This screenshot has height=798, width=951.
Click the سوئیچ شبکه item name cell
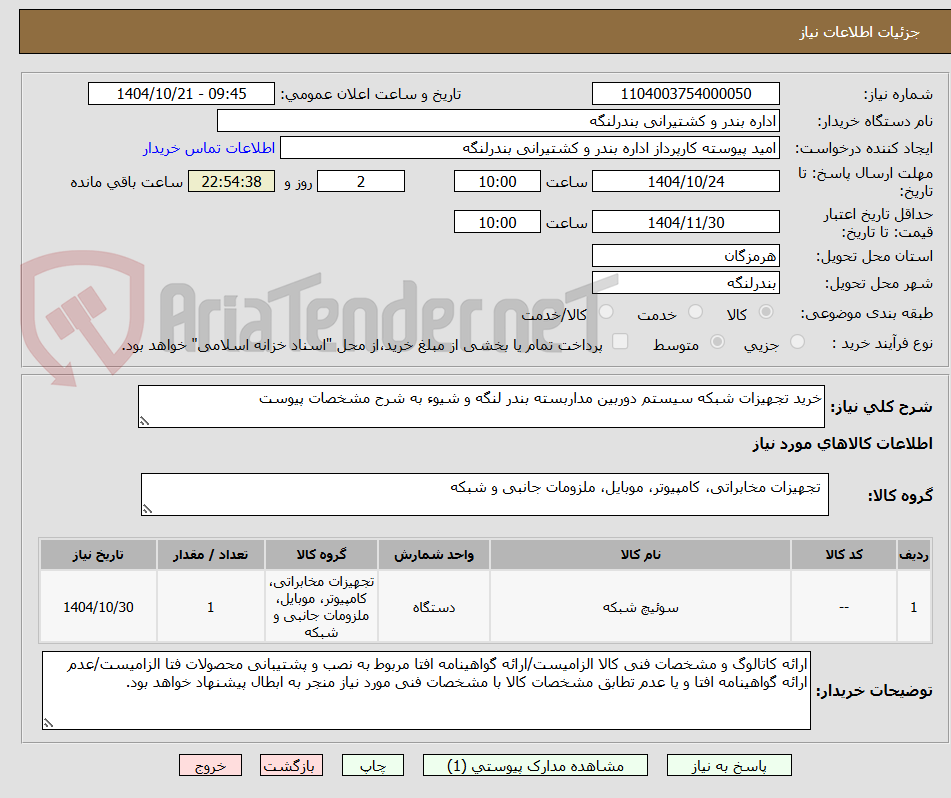pos(640,607)
